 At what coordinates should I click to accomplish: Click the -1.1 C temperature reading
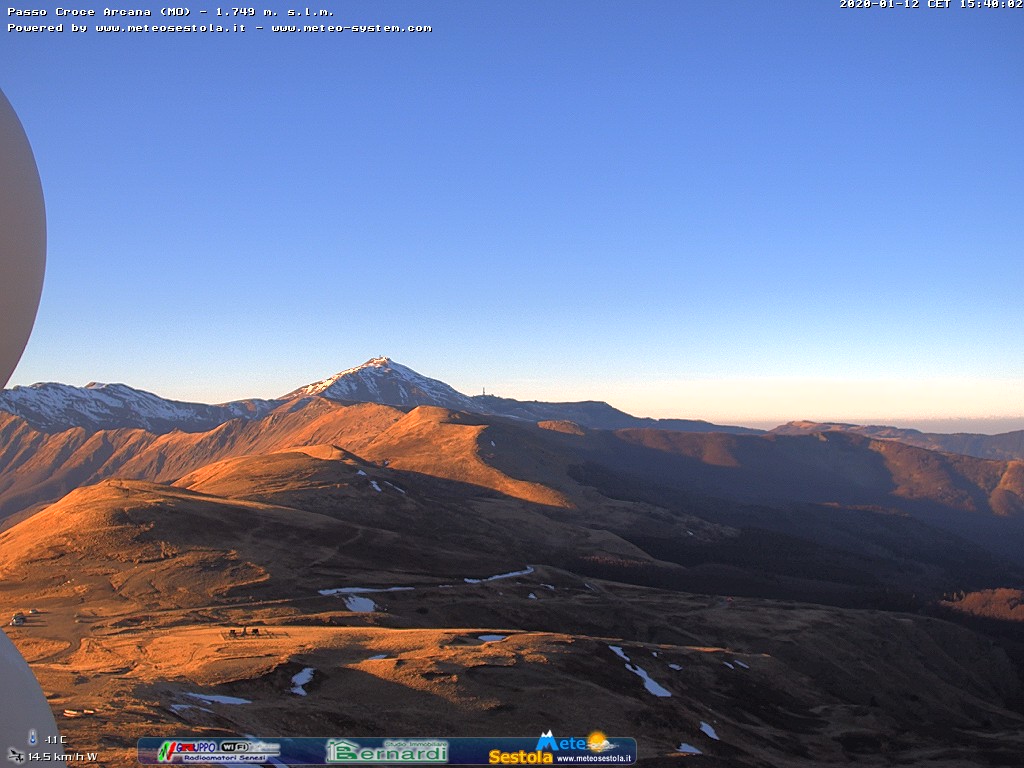(x=55, y=740)
